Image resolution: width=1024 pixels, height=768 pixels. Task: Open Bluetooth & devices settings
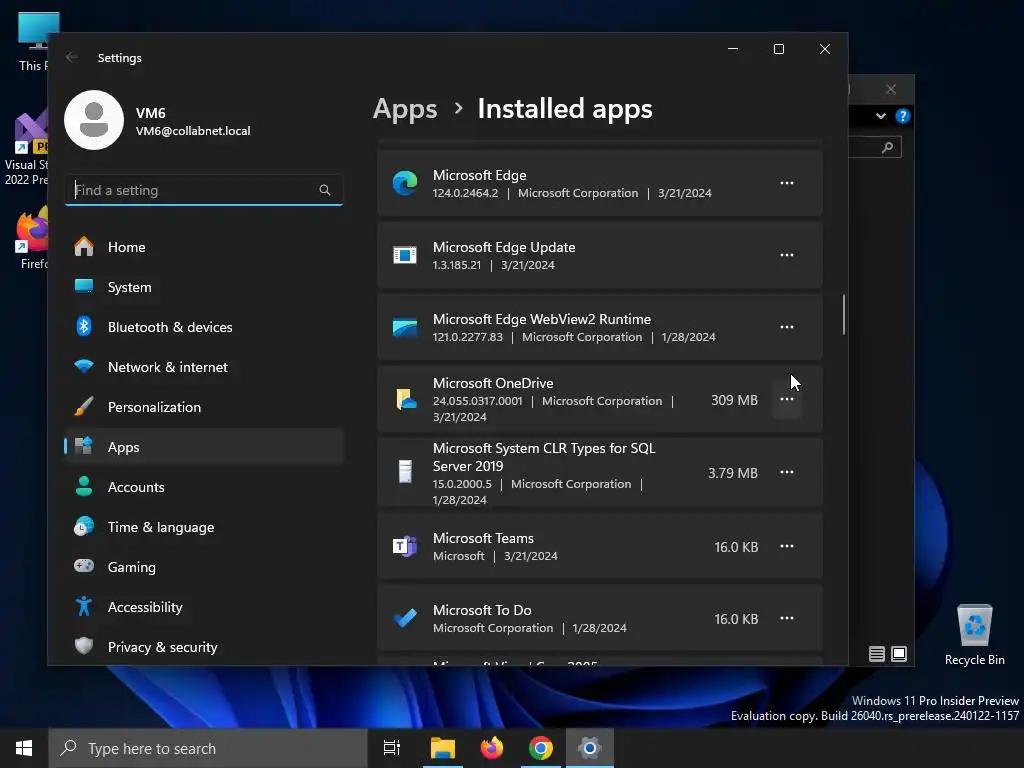point(204,327)
